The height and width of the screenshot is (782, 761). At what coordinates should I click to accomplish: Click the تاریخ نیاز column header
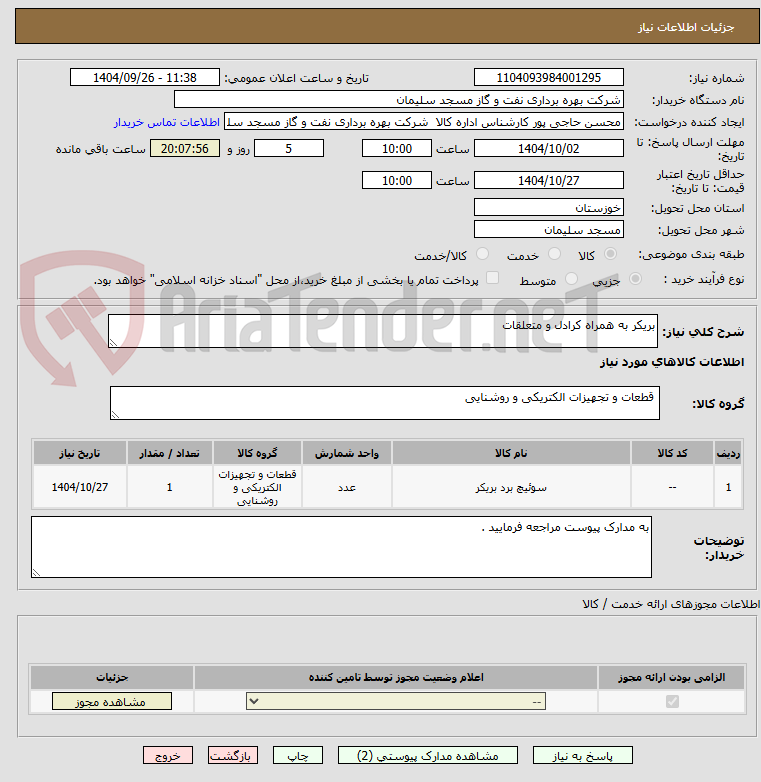coord(80,453)
